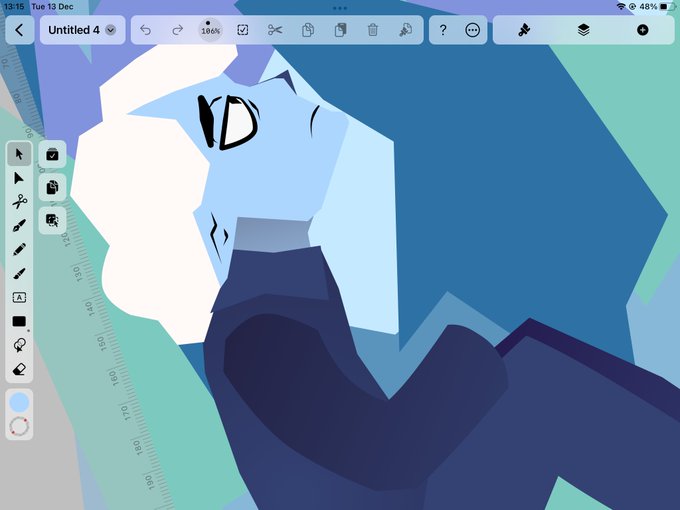This screenshot has width=680, height=510.
Task: Redo the last undone action
Action: tap(177, 30)
